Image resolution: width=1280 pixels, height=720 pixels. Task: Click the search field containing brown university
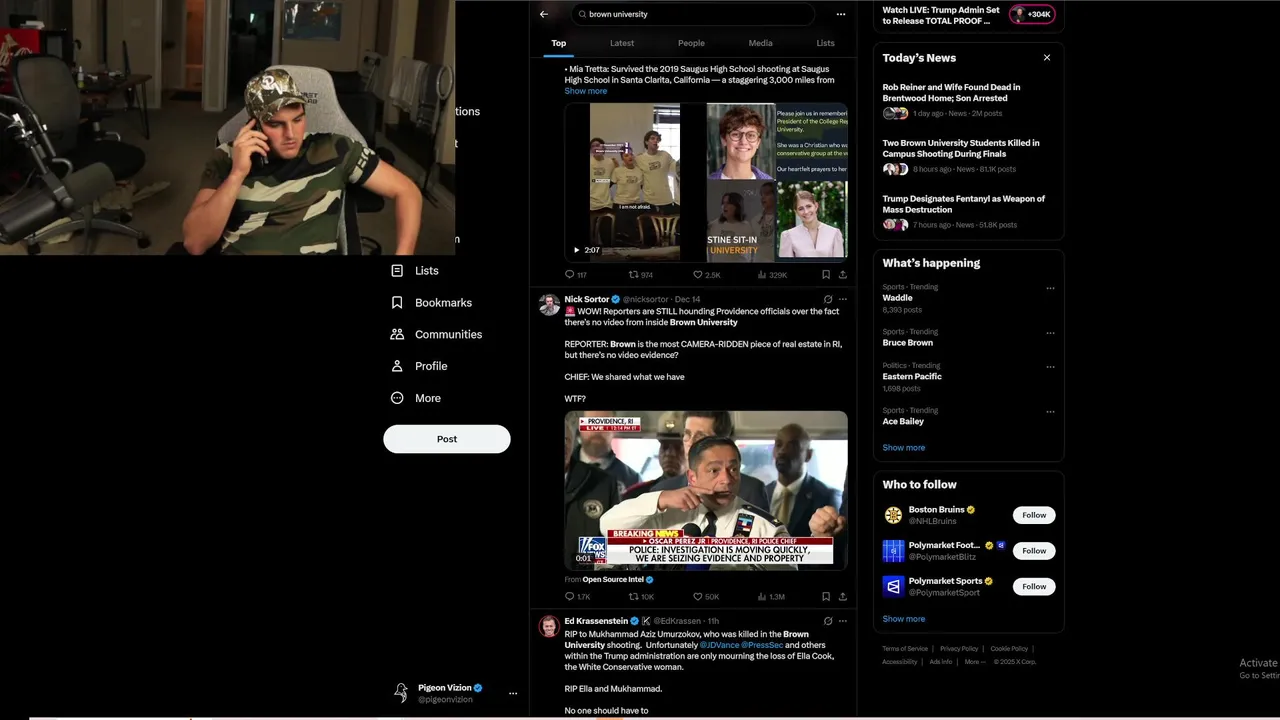pos(692,14)
